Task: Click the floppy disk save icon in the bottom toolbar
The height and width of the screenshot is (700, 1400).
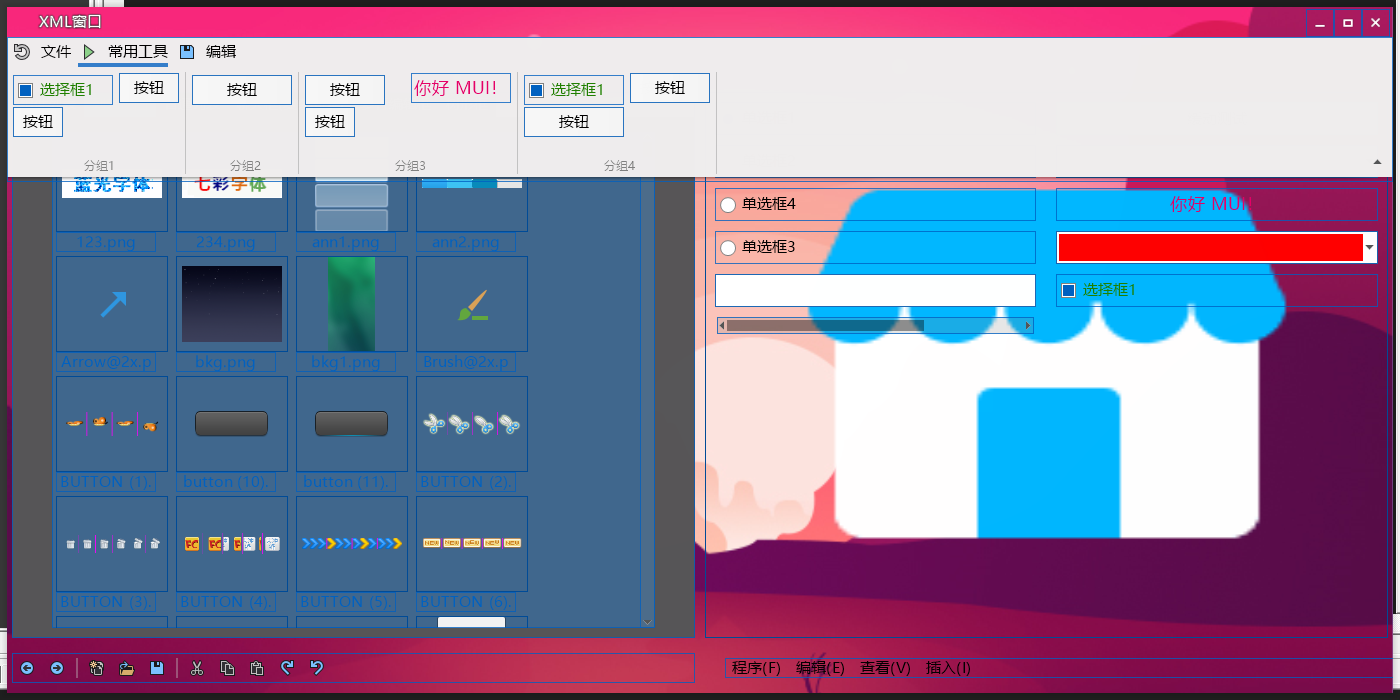Action: pos(157,668)
